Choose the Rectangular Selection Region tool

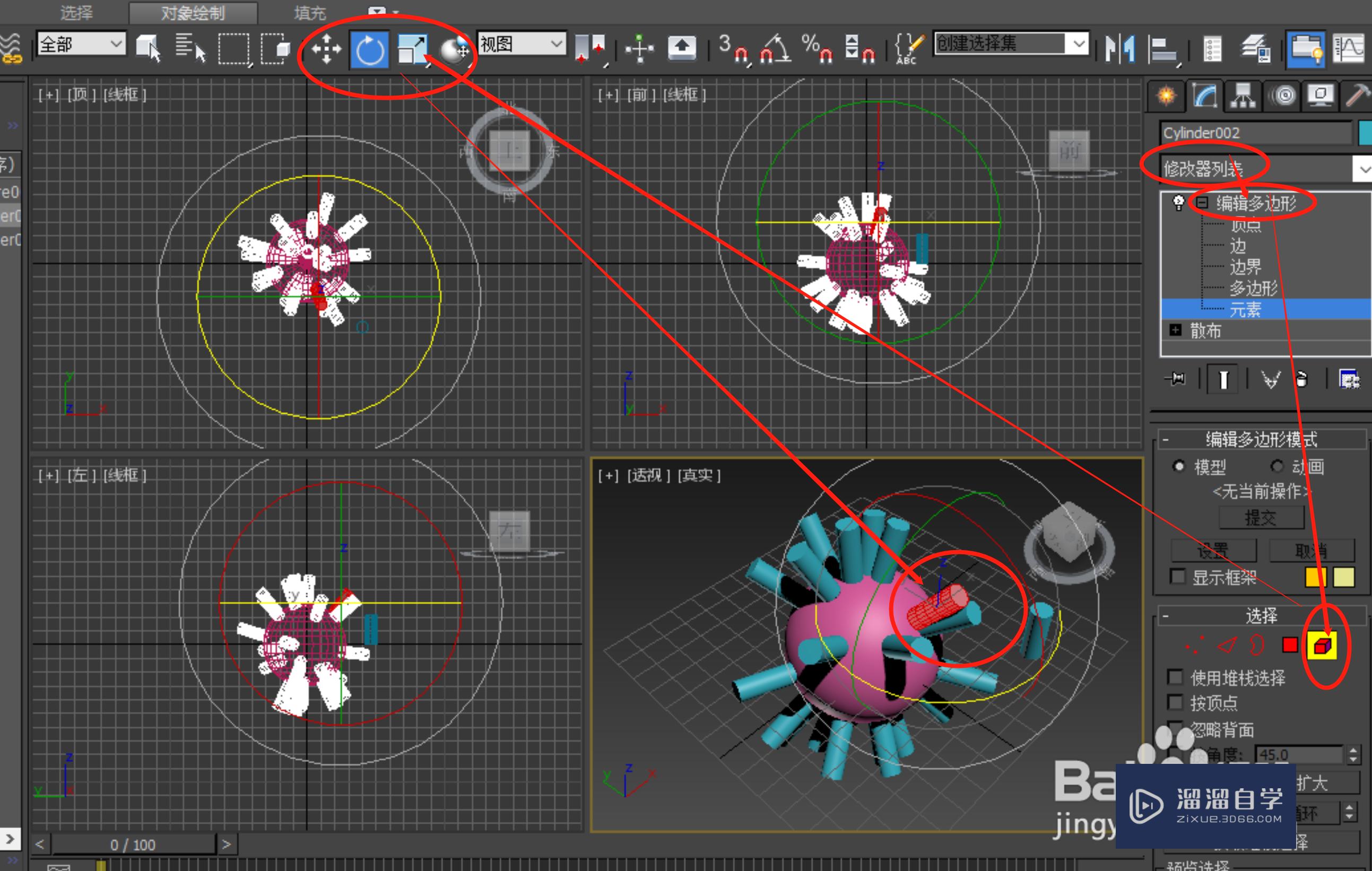234,49
